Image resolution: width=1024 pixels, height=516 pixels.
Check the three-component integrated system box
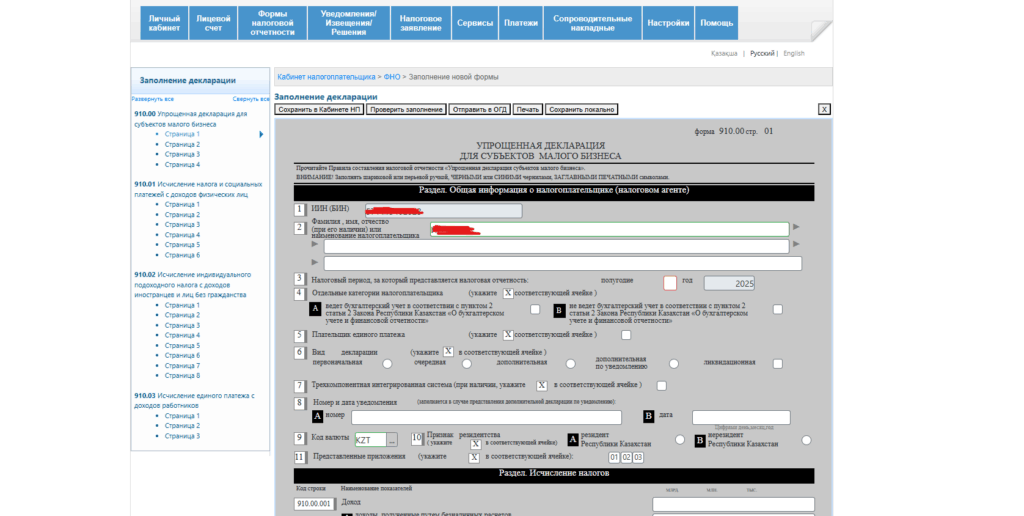[x=661, y=386]
